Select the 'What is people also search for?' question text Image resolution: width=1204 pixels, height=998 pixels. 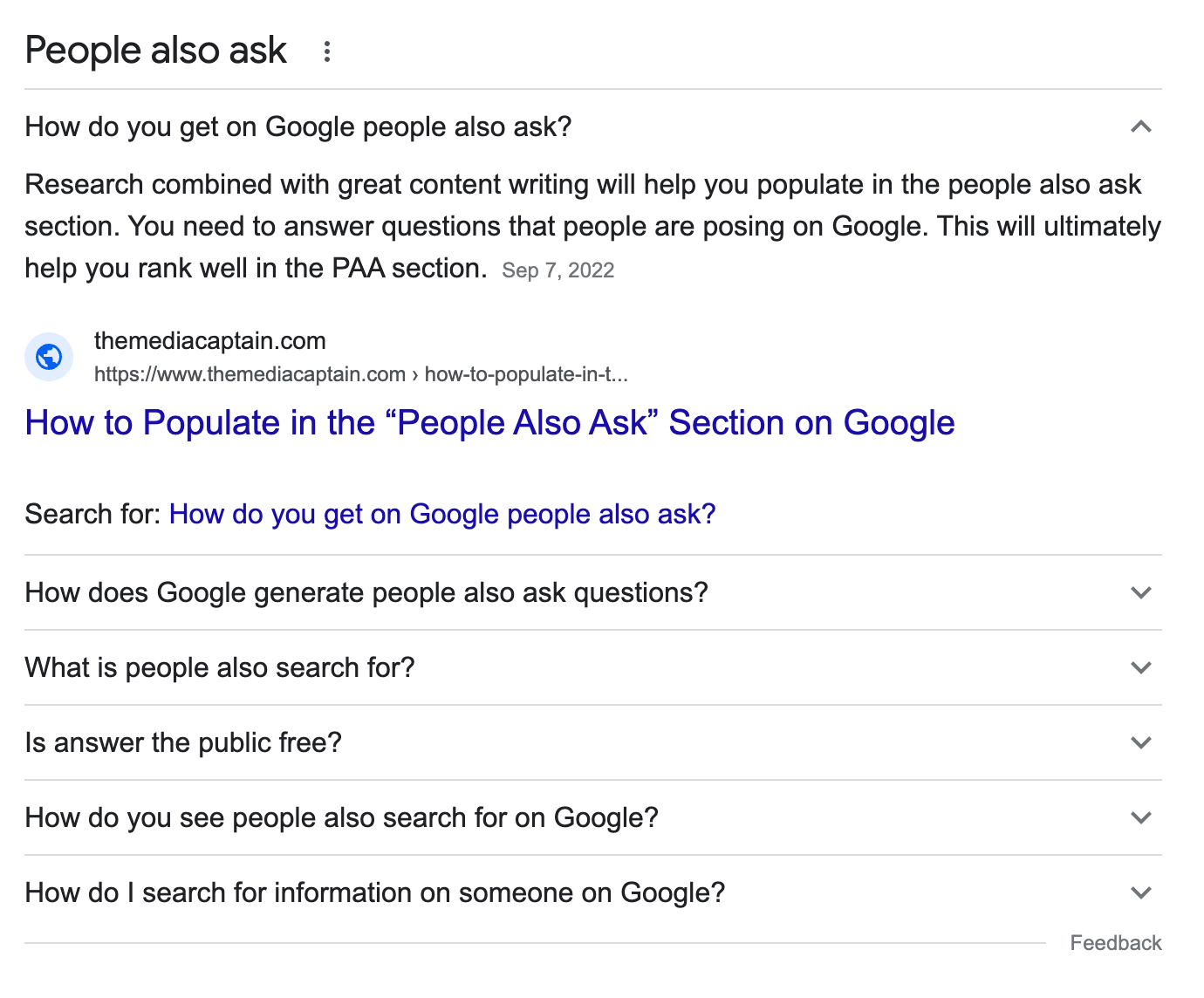point(220,668)
